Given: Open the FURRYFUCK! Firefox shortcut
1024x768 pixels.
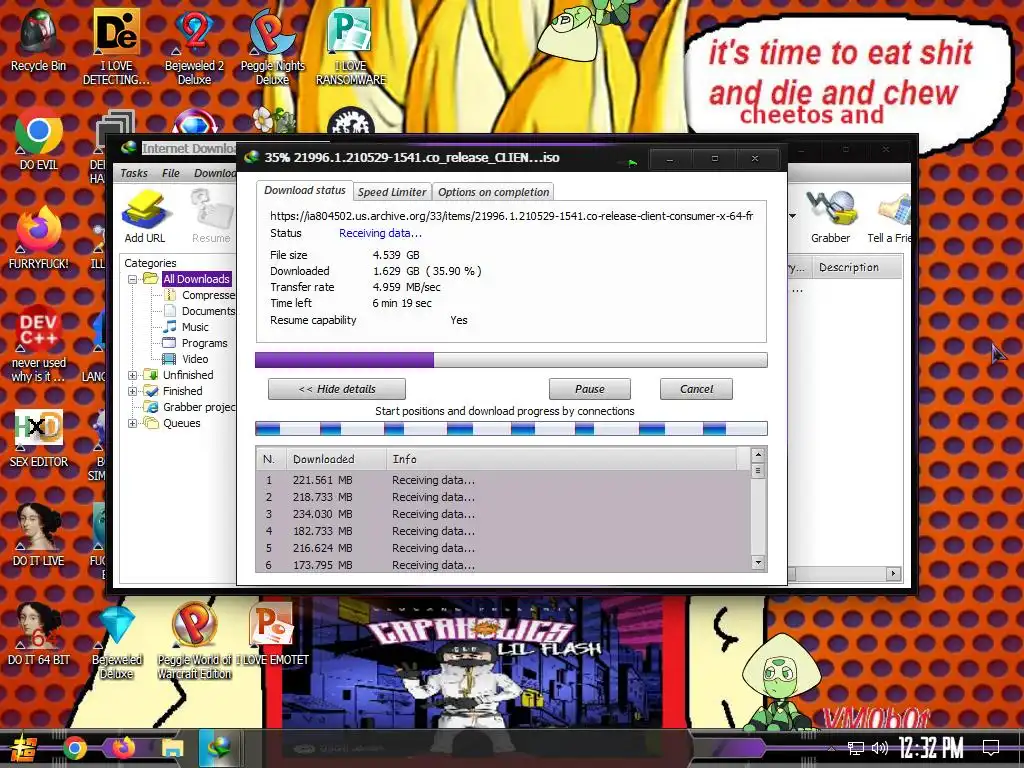Looking at the screenshot, I should pyautogui.click(x=39, y=238).
